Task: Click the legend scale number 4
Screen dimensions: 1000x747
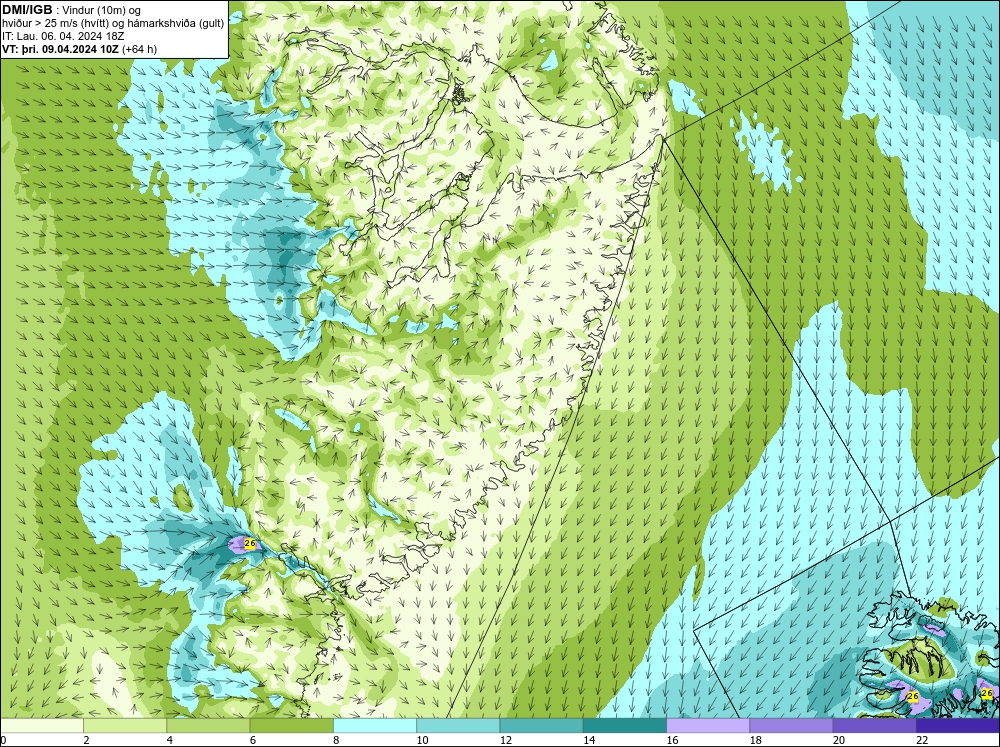Action: point(170,740)
